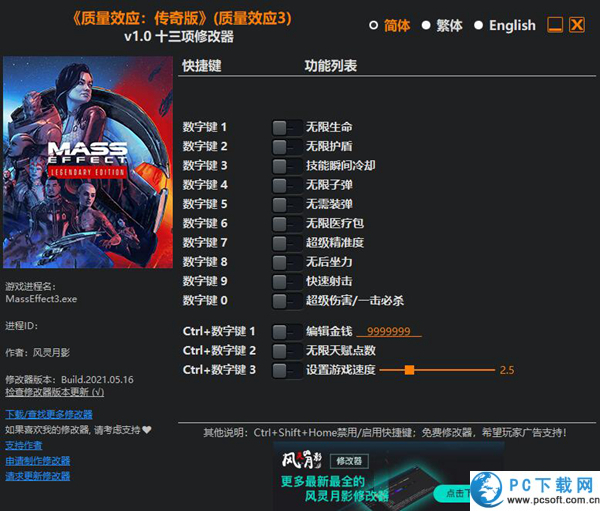Close the trainer with the X button
The width and height of the screenshot is (600, 511).
coord(577,25)
